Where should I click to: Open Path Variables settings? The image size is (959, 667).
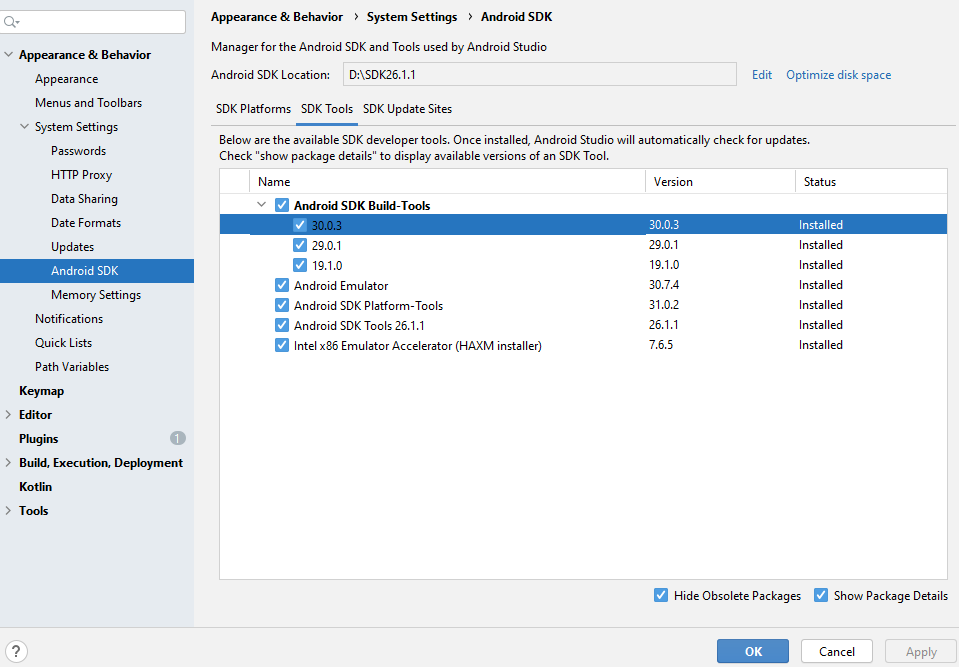[72, 367]
